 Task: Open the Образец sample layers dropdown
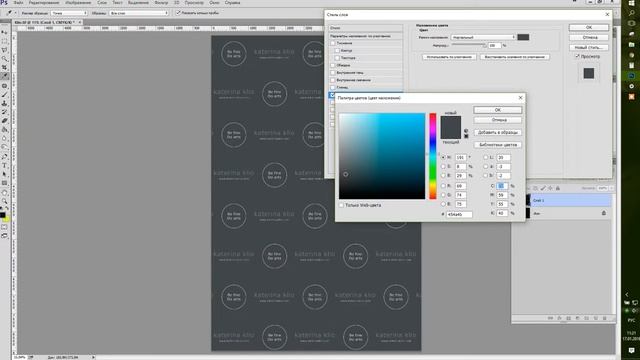[x=138, y=13]
